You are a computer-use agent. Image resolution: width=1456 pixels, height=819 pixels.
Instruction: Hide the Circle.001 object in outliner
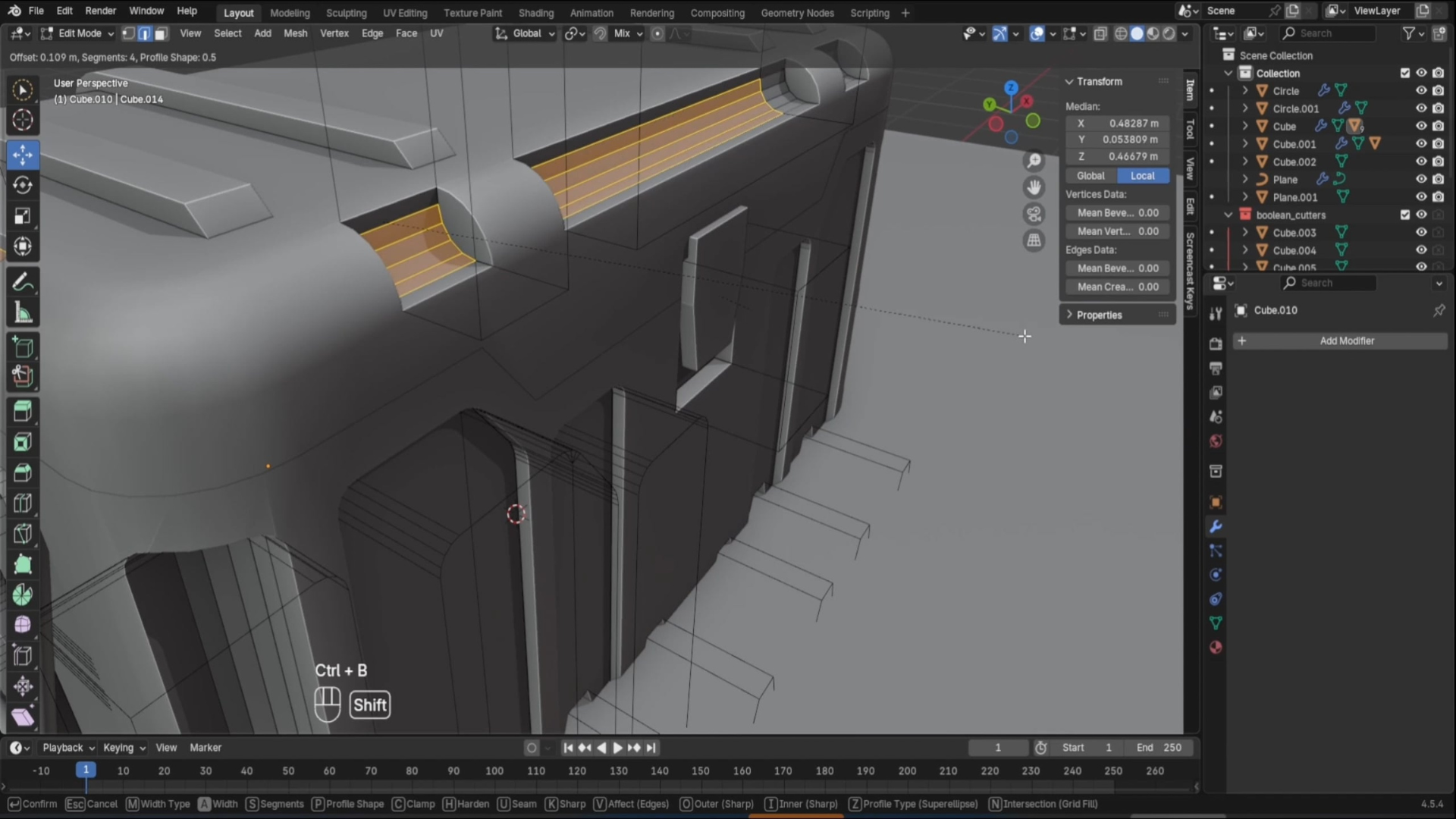point(1421,108)
